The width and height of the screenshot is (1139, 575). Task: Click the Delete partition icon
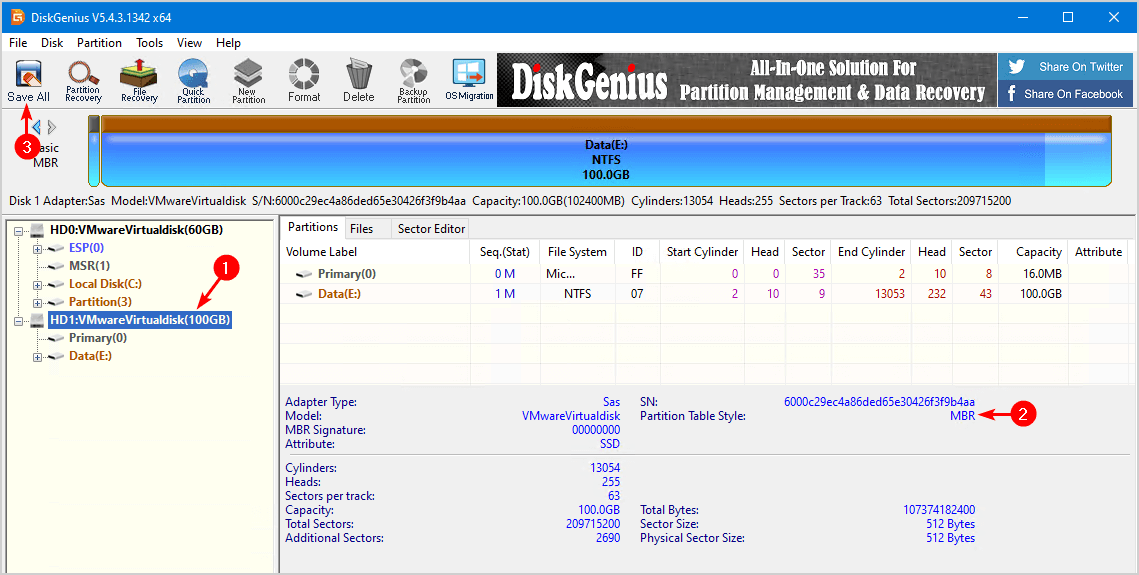pos(359,81)
